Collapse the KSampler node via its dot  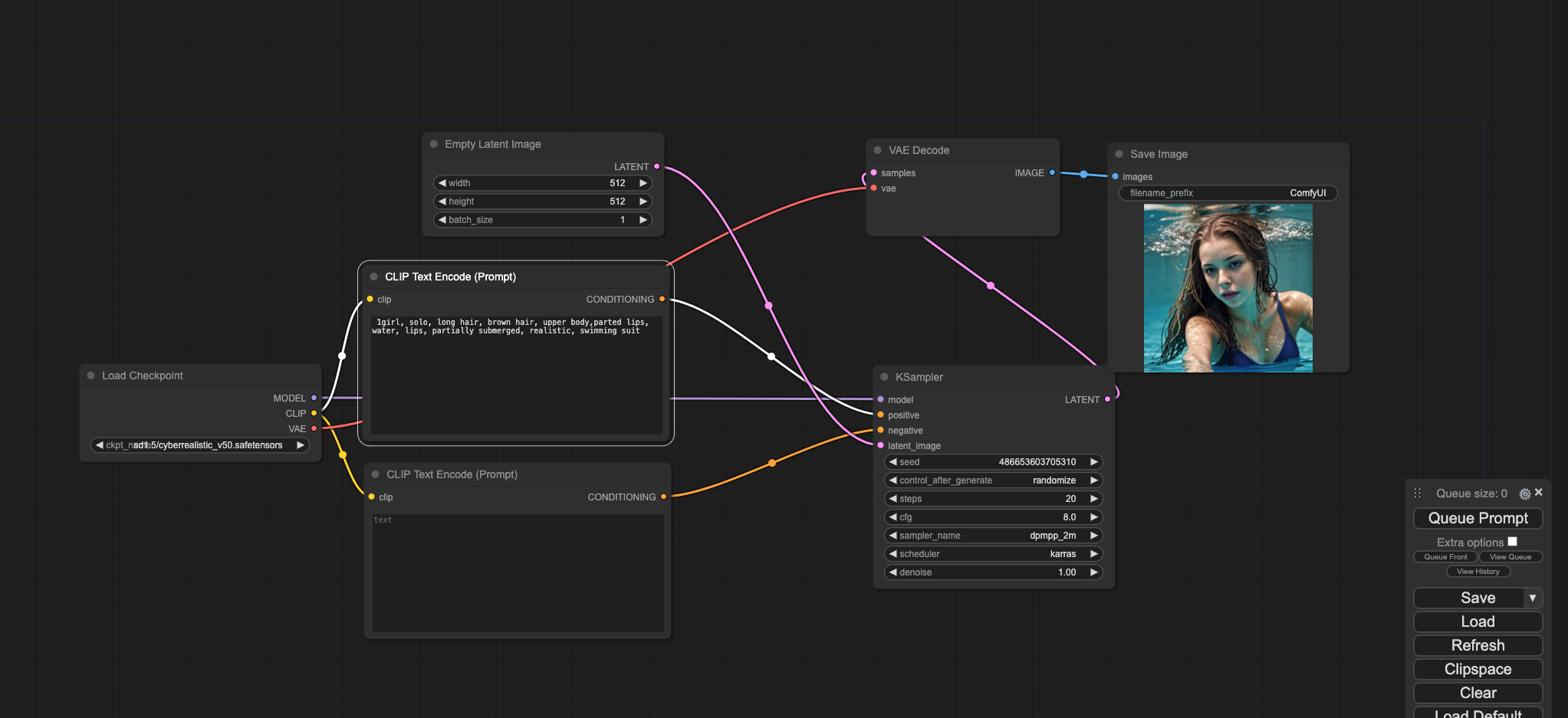point(884,377)
